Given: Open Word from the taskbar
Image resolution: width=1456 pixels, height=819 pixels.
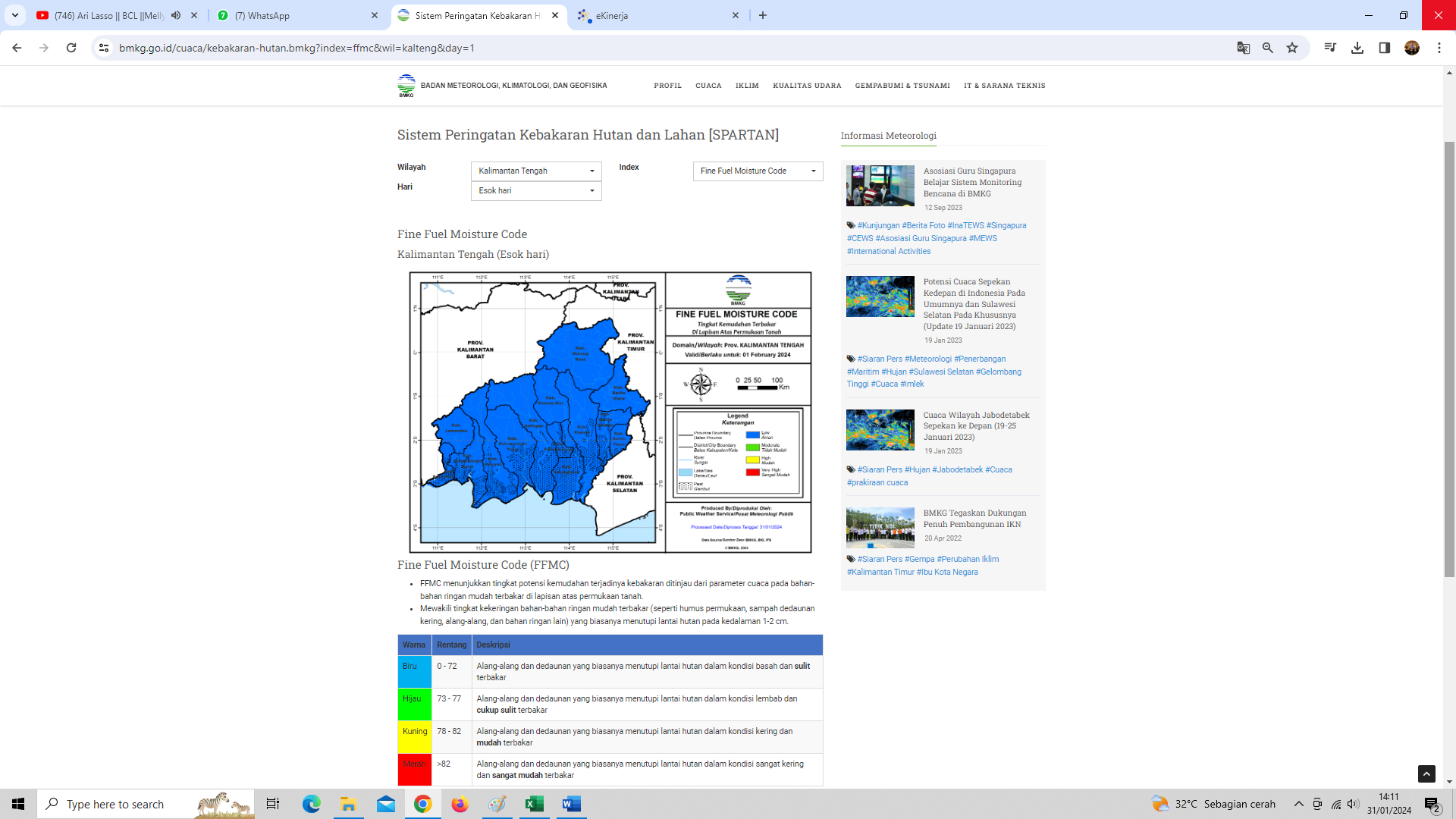Looking at the screenshot, I should point(572,804).
